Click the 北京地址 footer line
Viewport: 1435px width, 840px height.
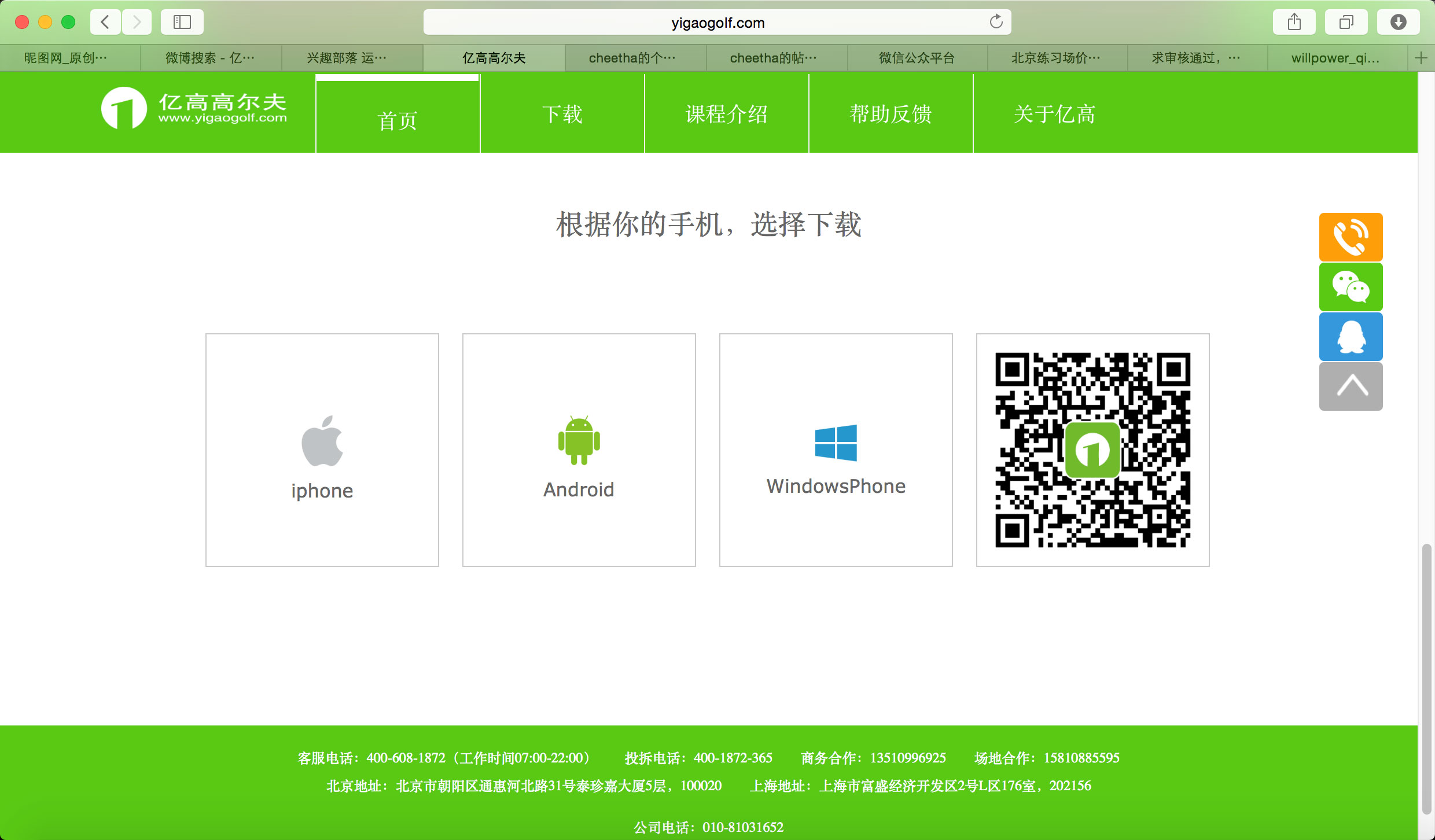click(x=524, y=786)
